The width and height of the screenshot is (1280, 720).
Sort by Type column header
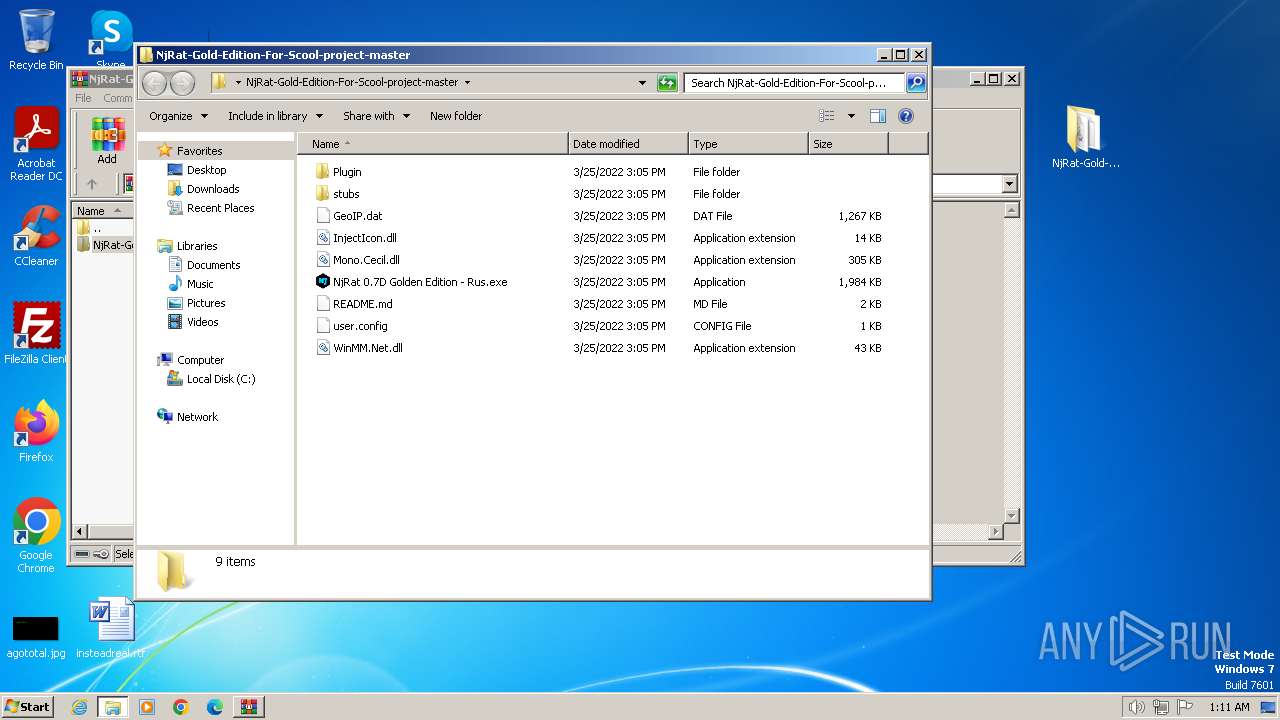(748, 144)
